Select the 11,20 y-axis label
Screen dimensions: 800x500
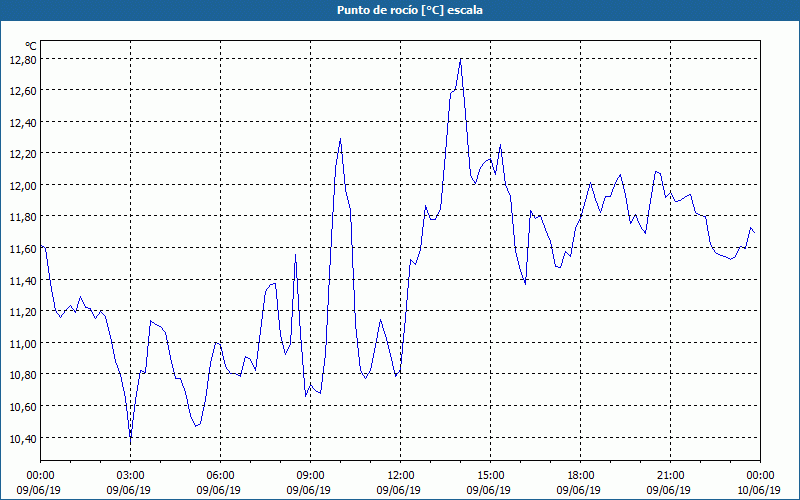(23, 312)
